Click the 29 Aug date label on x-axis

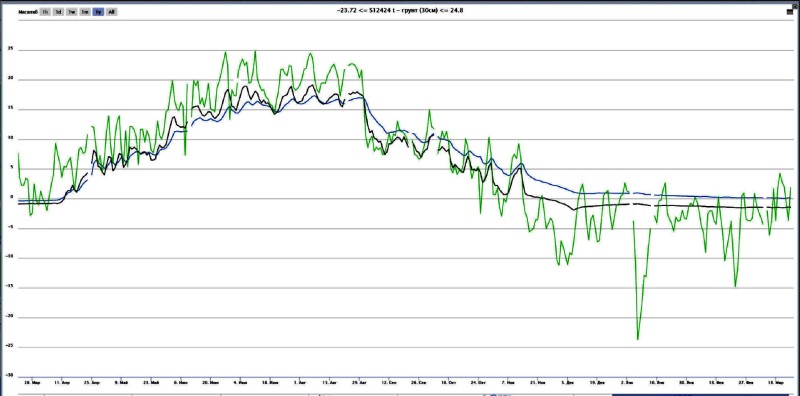pos(361,382)
